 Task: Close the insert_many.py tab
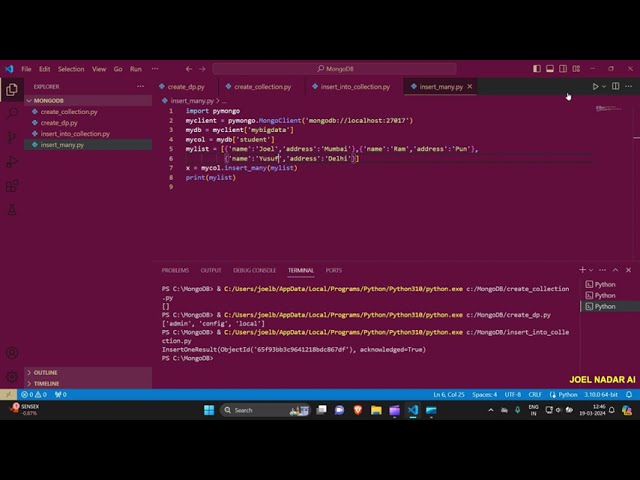pos(470,87)
